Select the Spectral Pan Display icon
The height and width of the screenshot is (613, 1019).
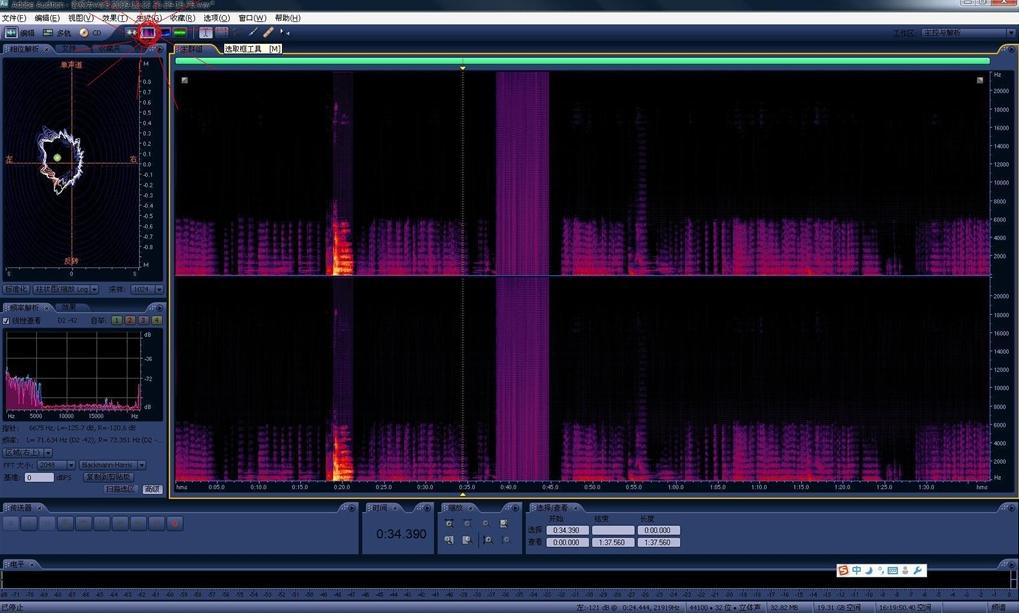click(165, 32)
